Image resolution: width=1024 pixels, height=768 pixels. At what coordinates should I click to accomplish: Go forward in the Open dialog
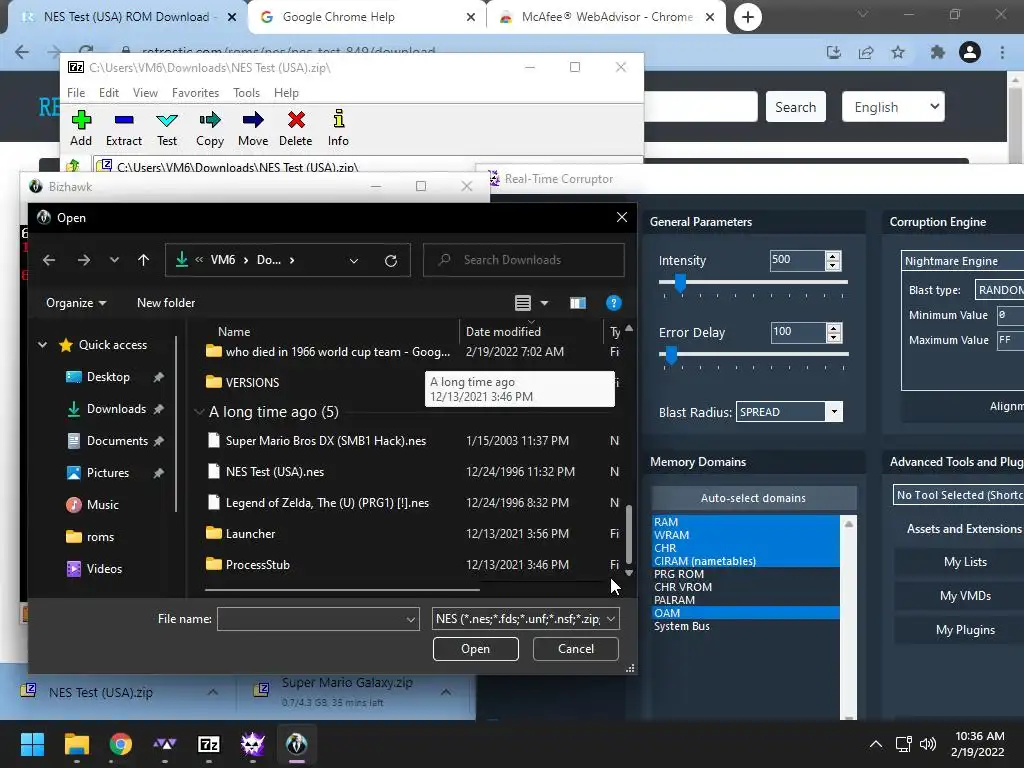click(x=84, y=260)
